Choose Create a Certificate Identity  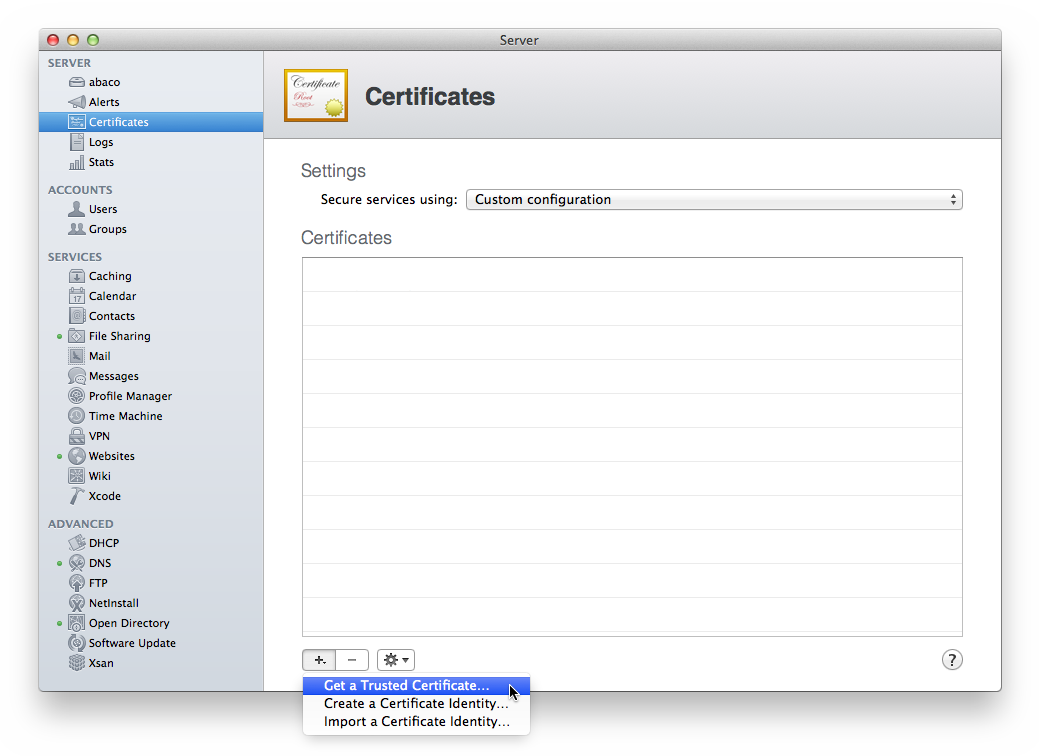pyautogui.click(x=416, y=704)
